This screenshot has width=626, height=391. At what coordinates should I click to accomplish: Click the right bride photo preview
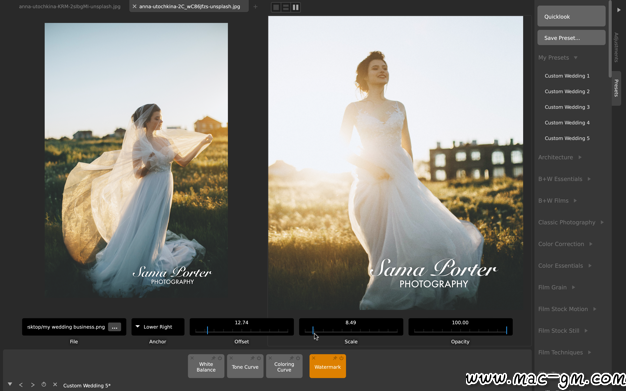coord(396,163)
